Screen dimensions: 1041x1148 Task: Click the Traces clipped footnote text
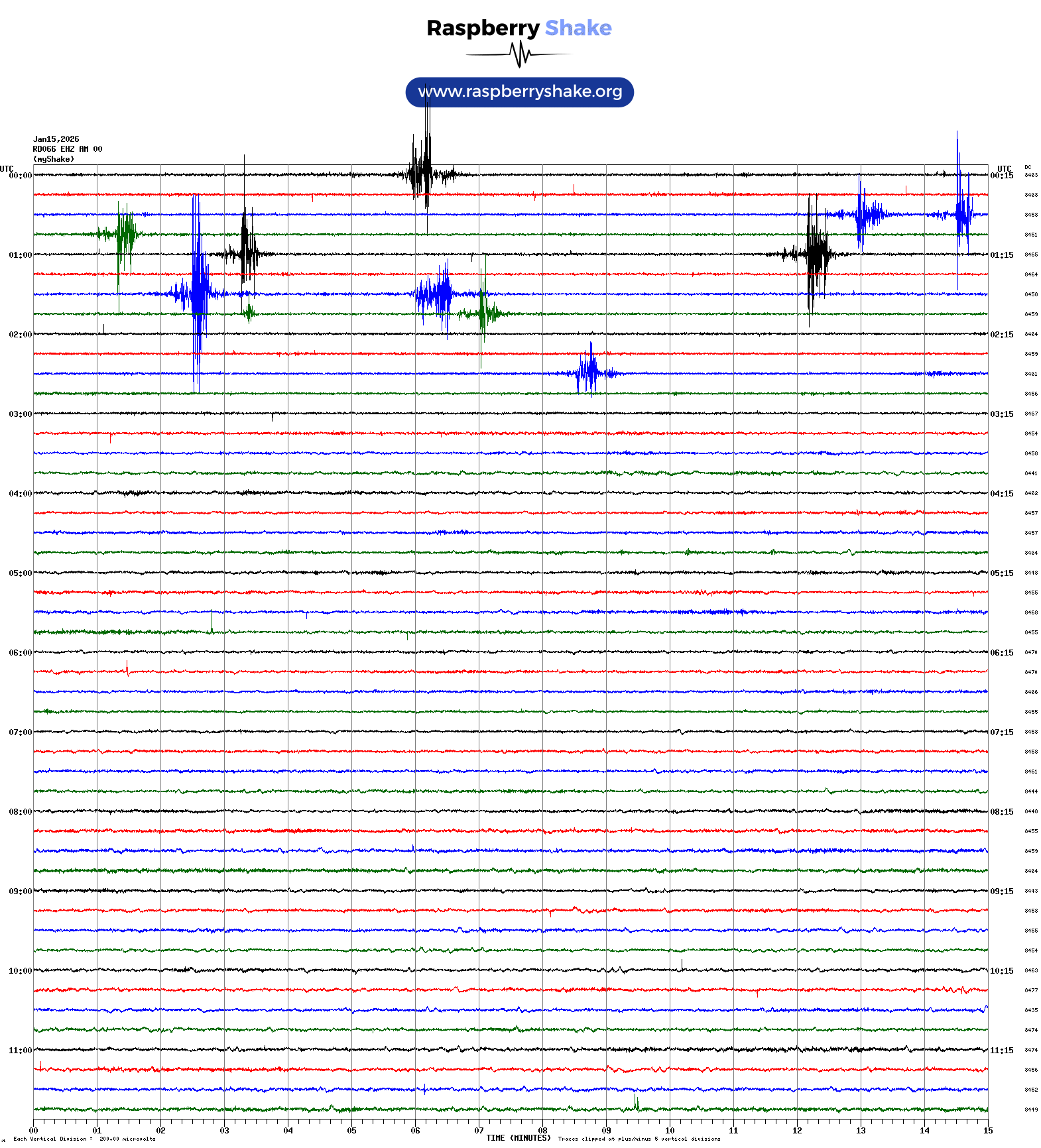(x=639, y=1139)
